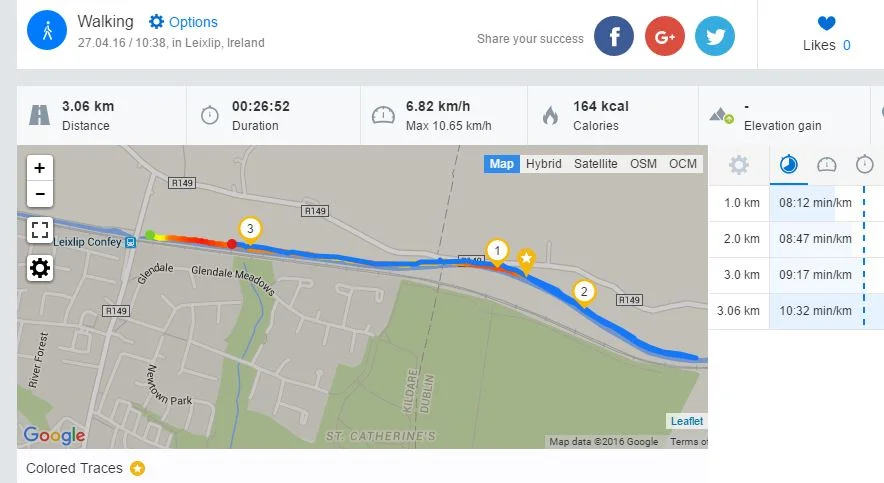This screenshot has height=483, width=884.
Task: Click the kilometer 3 map marker
Action: click(250, 229)
